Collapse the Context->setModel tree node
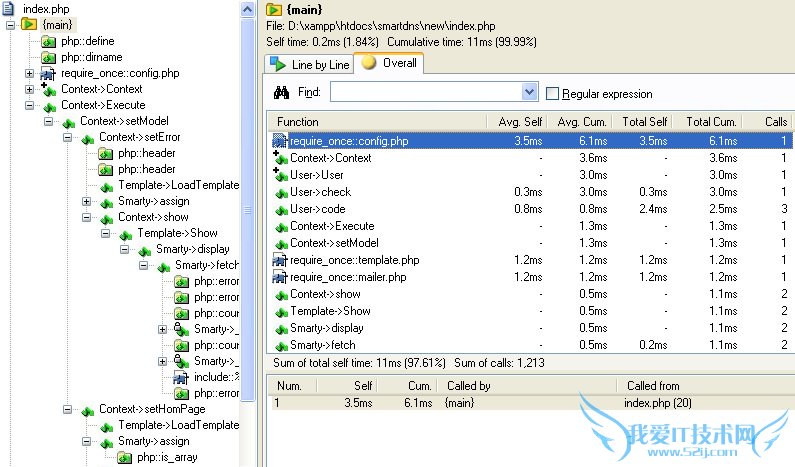Viewport: 795px width, 467px height. [x=49, y=121]
